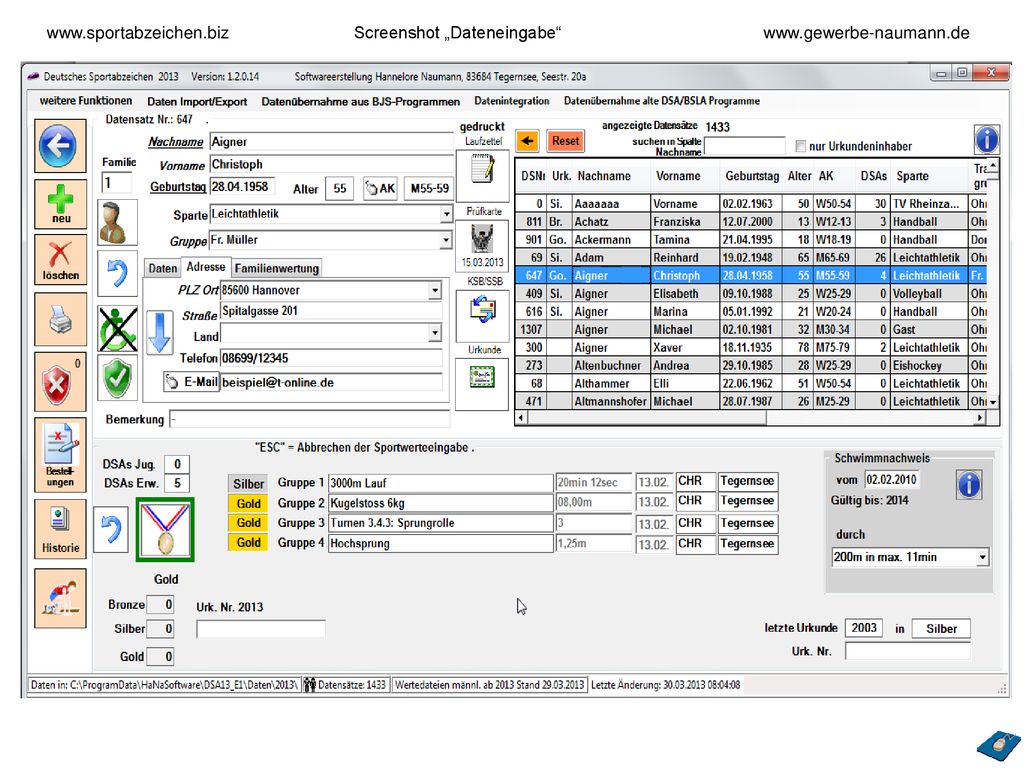Viewport: 1024px width, 768px height.
Task: Click the 3000m Lauf discipline field
Action: click(x=440, y=483)
